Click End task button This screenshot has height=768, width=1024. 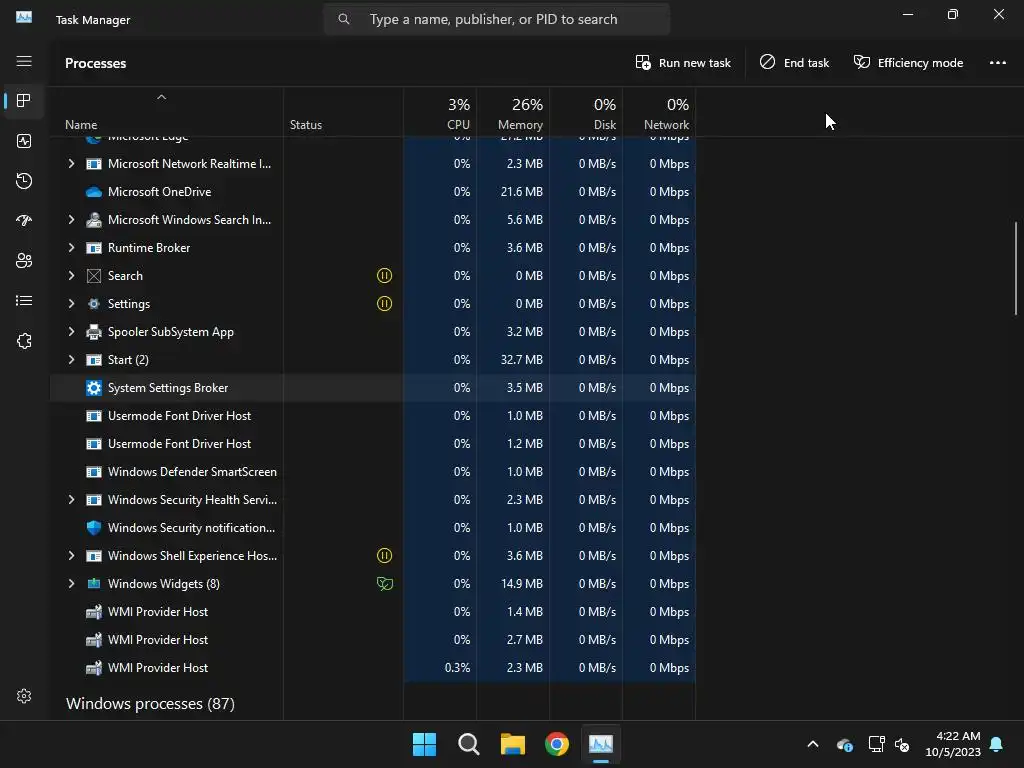coord(794,63)
